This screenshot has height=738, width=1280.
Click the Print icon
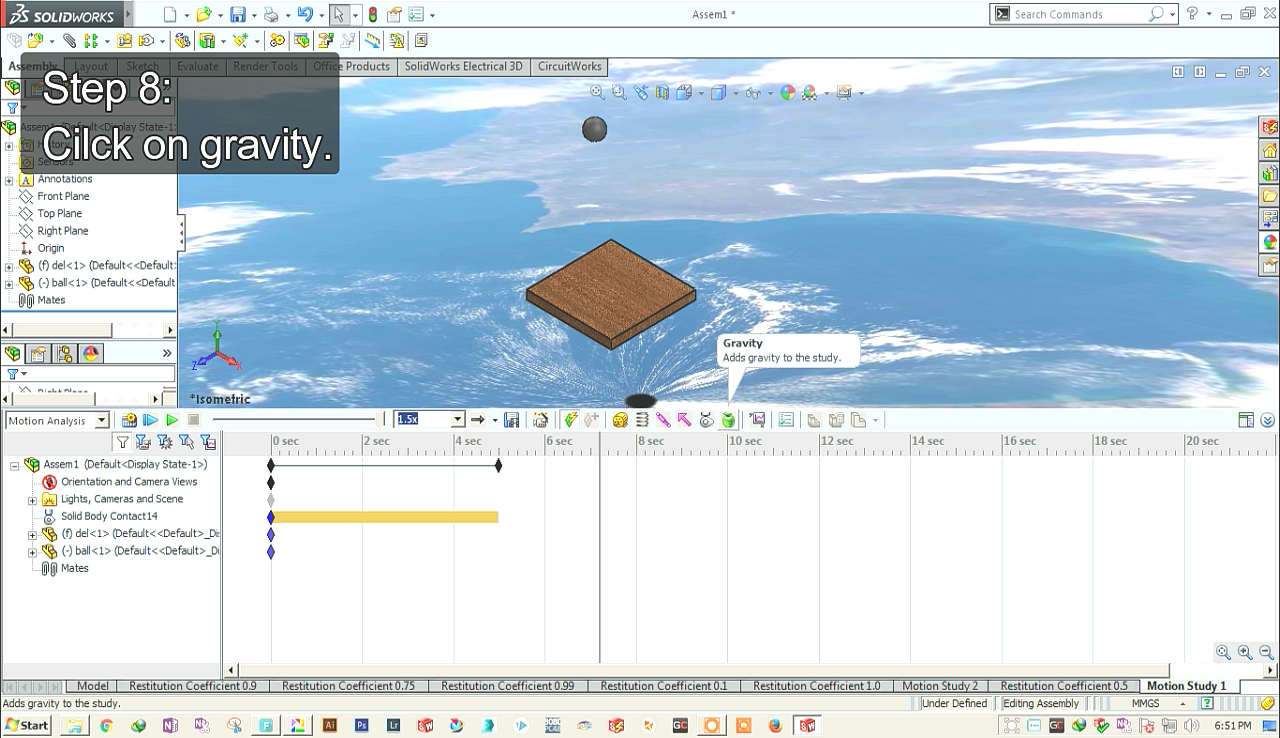270,14
